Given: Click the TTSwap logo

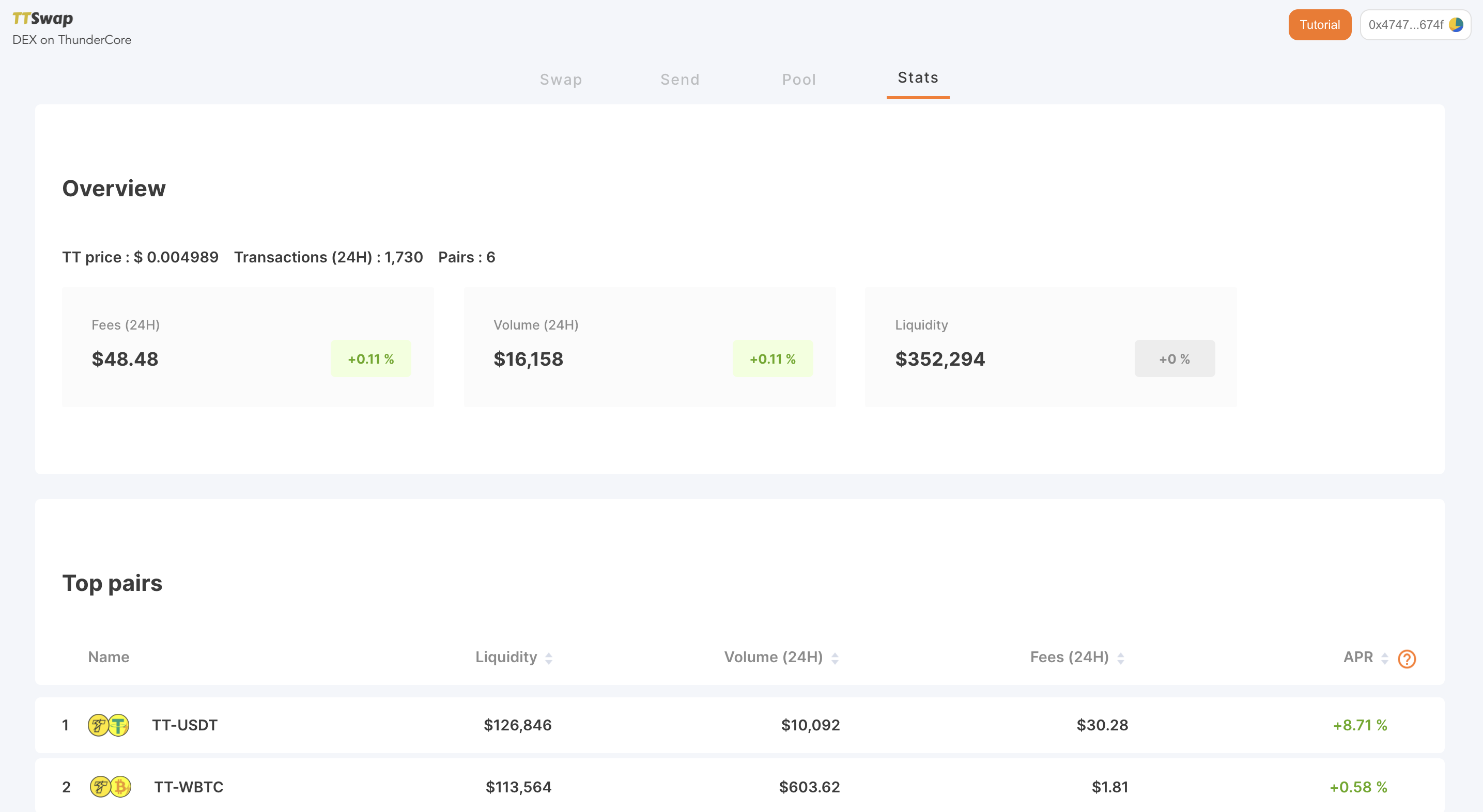Looking at the screenshot, I should tap(43, 19).
